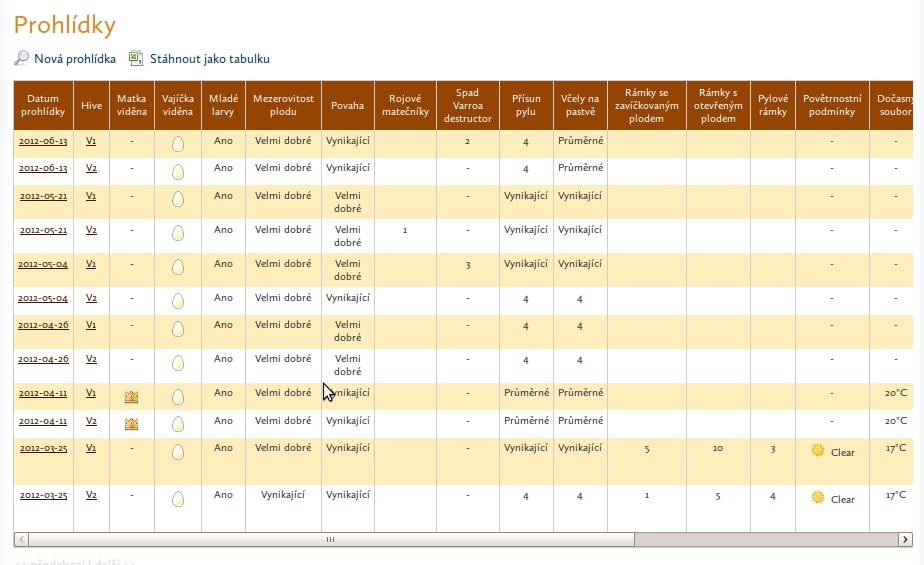Click sun Clear icon in 2012-03-25 V1 row
This screenshot has width=924, height=565.
pyautogui.click(x=817, y=451)
